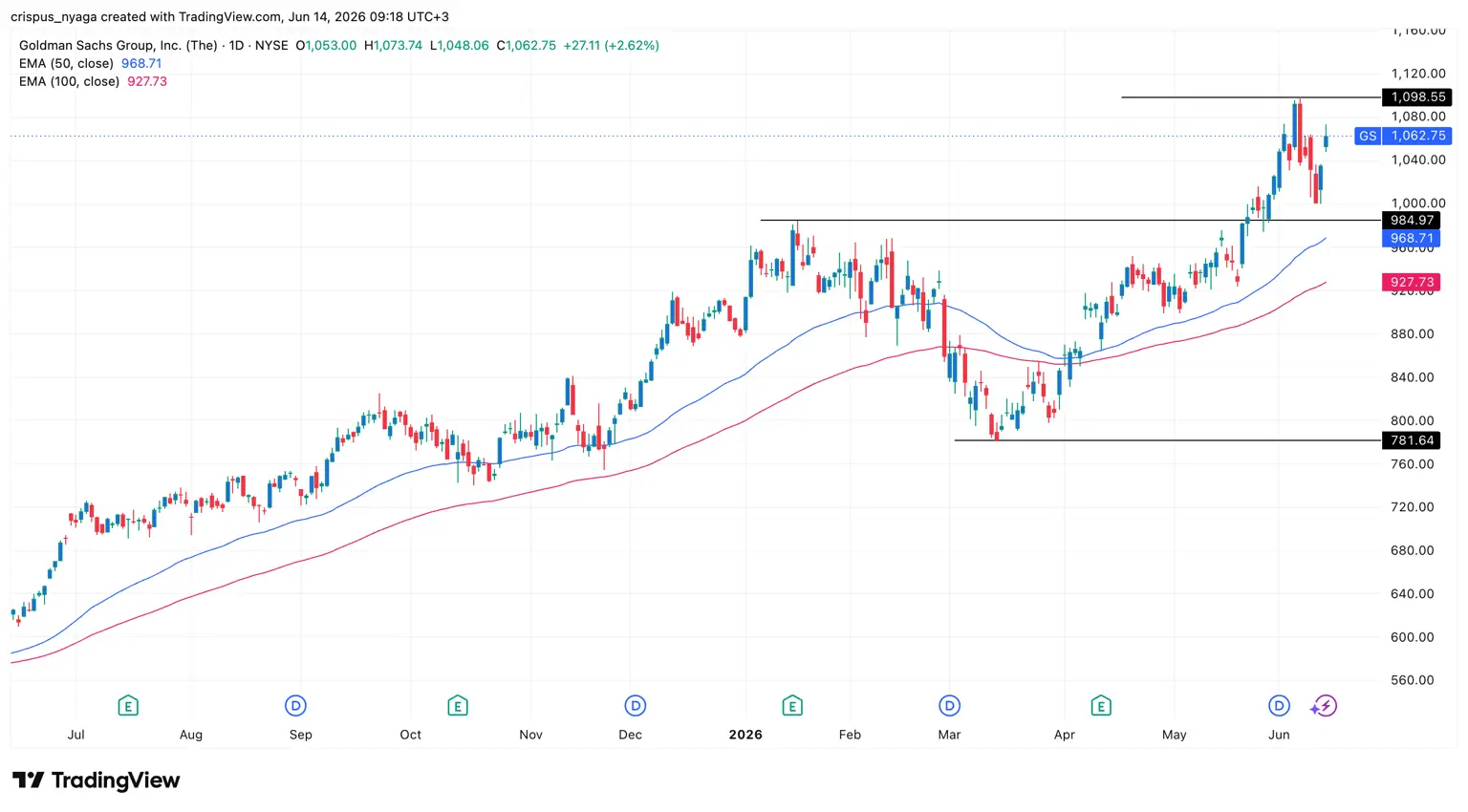Viewport: 1468px width, 812px height.
Task: Click the Mar label on the time axis
Action: click(x=949, y=735)
